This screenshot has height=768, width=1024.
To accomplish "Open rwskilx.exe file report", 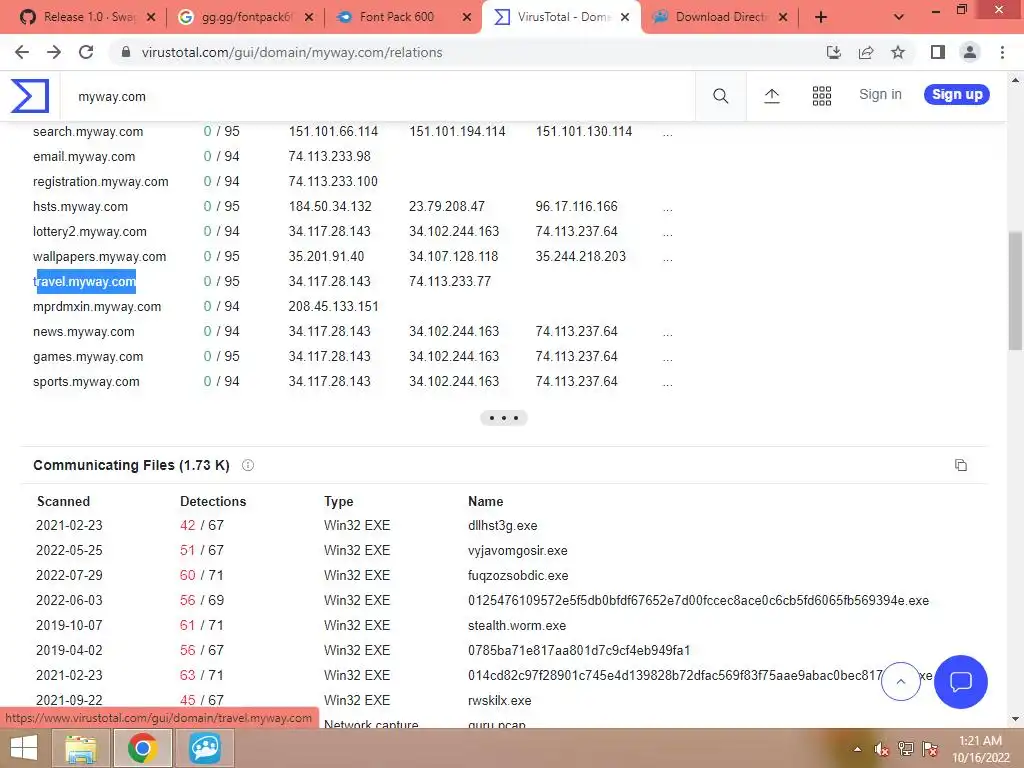I will (500, 701).
